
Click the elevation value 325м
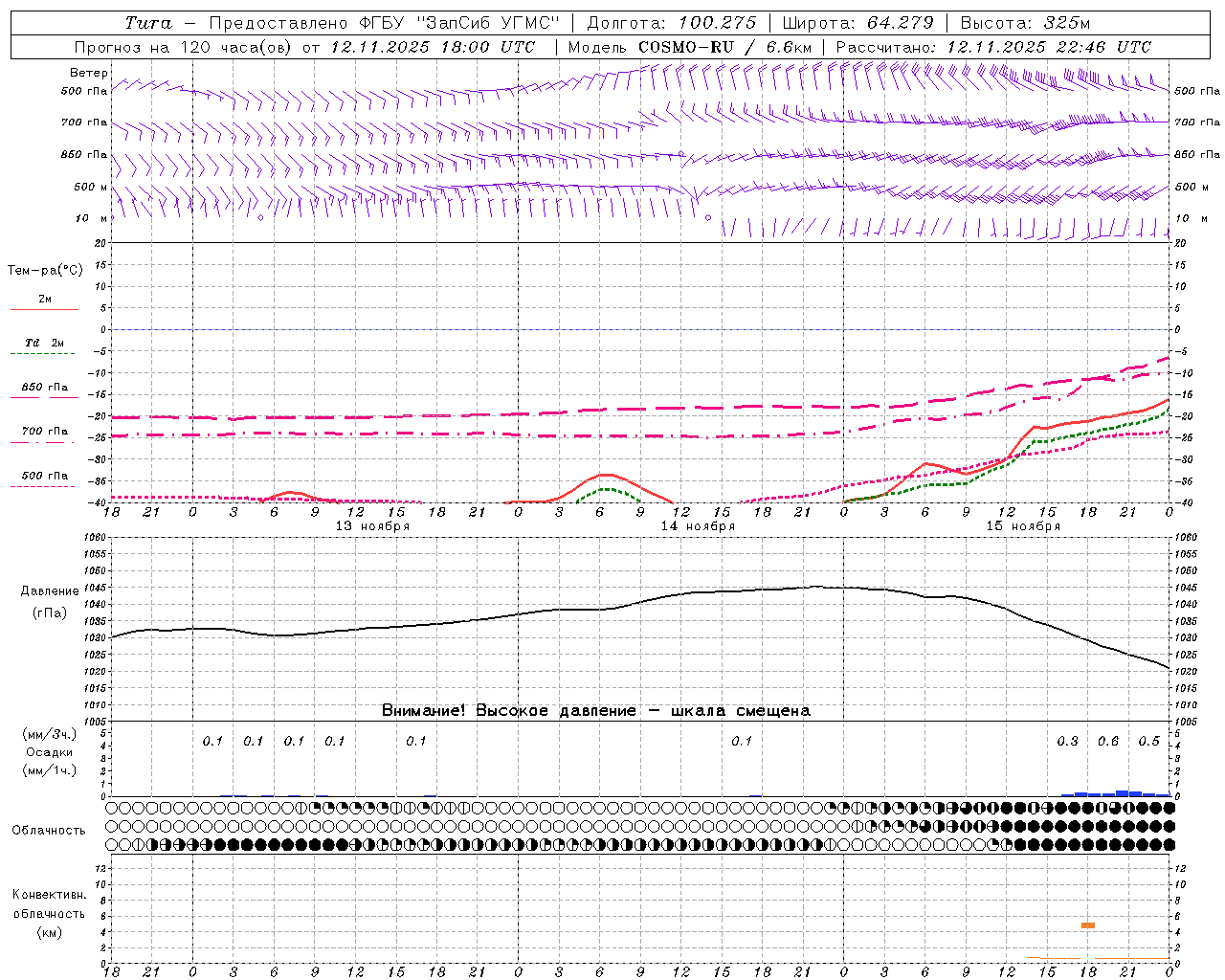coord(1067,23)
